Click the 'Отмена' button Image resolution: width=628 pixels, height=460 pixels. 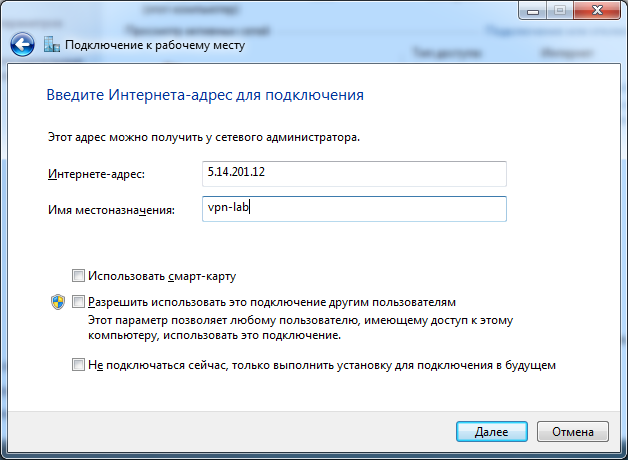pyautogui.click(x=572, y=431)
